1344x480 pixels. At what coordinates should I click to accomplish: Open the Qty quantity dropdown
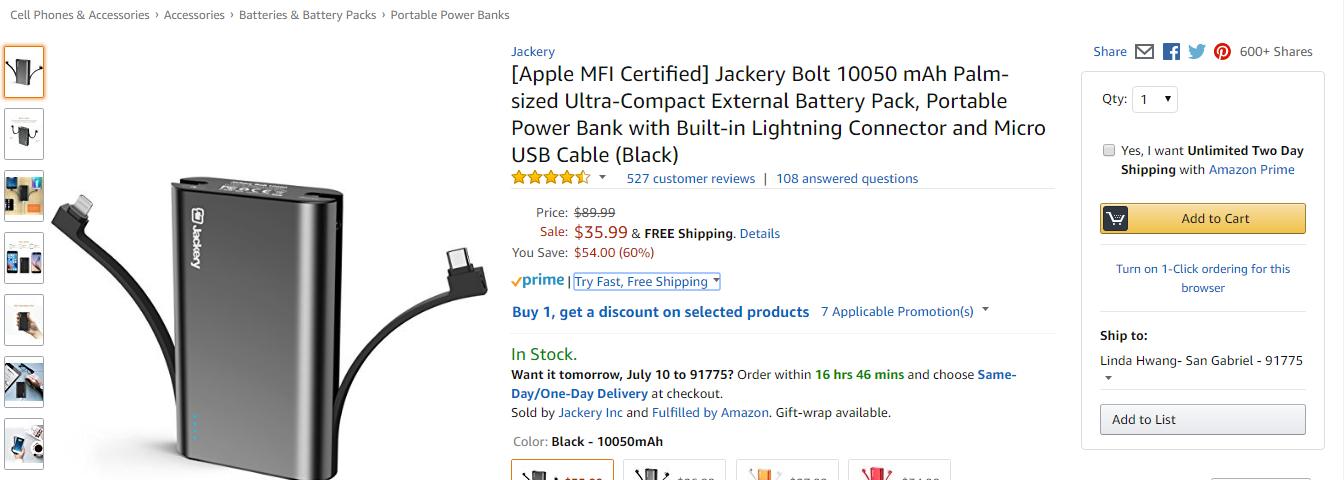click(x=1154, y=99)
